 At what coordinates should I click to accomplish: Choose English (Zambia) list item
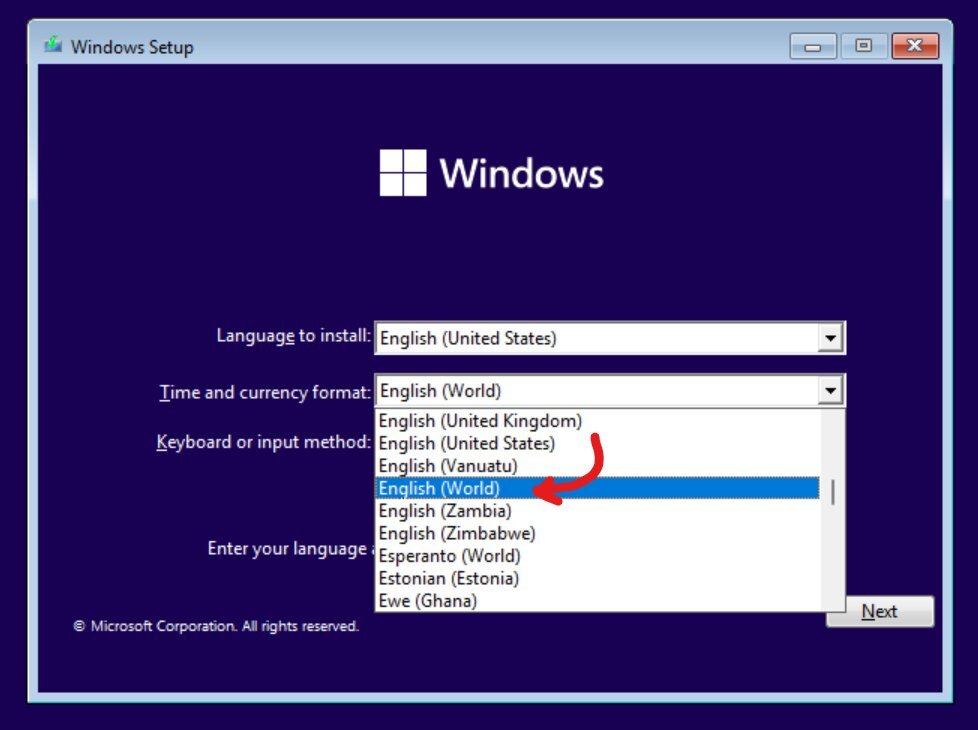598,511
